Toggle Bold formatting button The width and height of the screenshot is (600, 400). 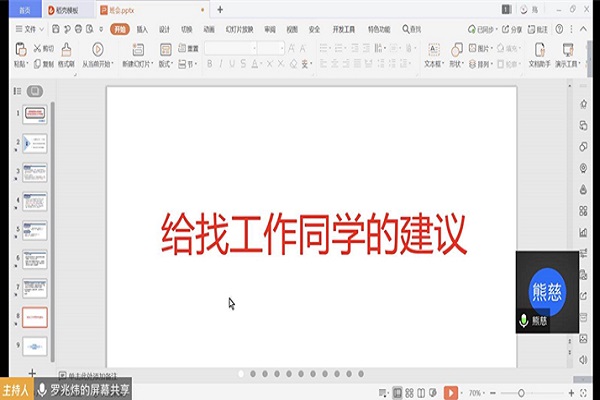210,64
